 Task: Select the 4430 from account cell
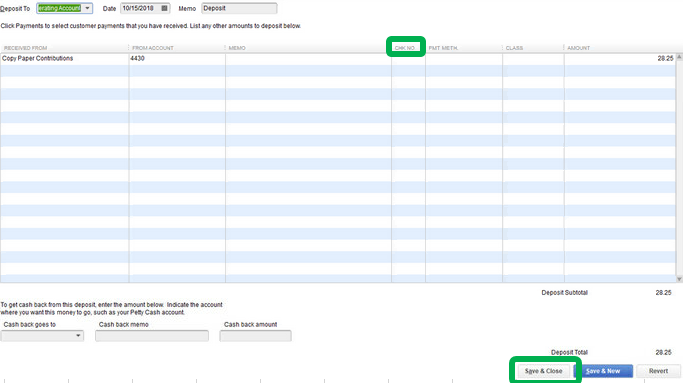click(177, 59)
